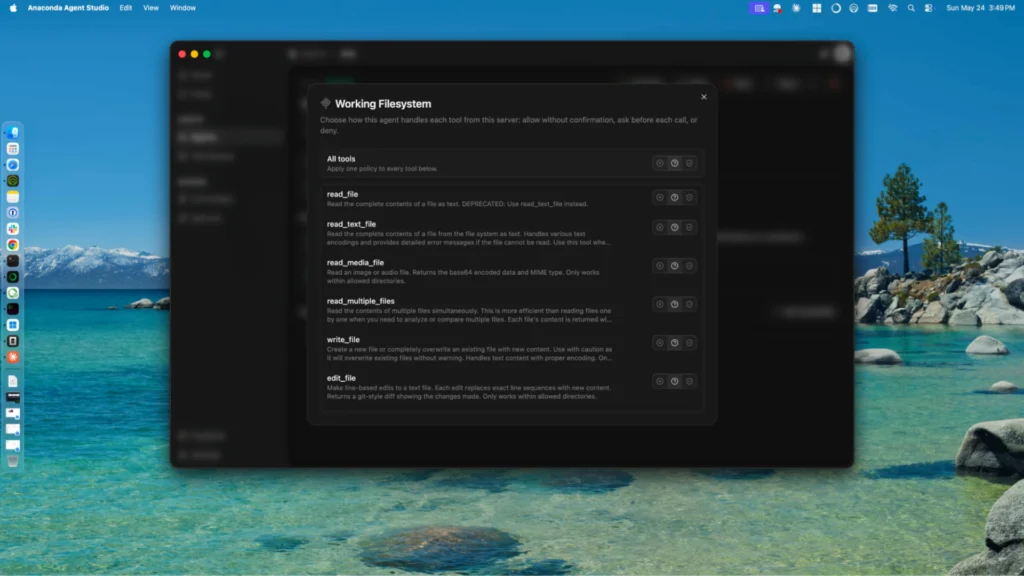The height and width of the screenshot is (576, 1024).
Task: Set All tools policy to the circle-x option
Action: pyautogui.click(x=660, y=163)
